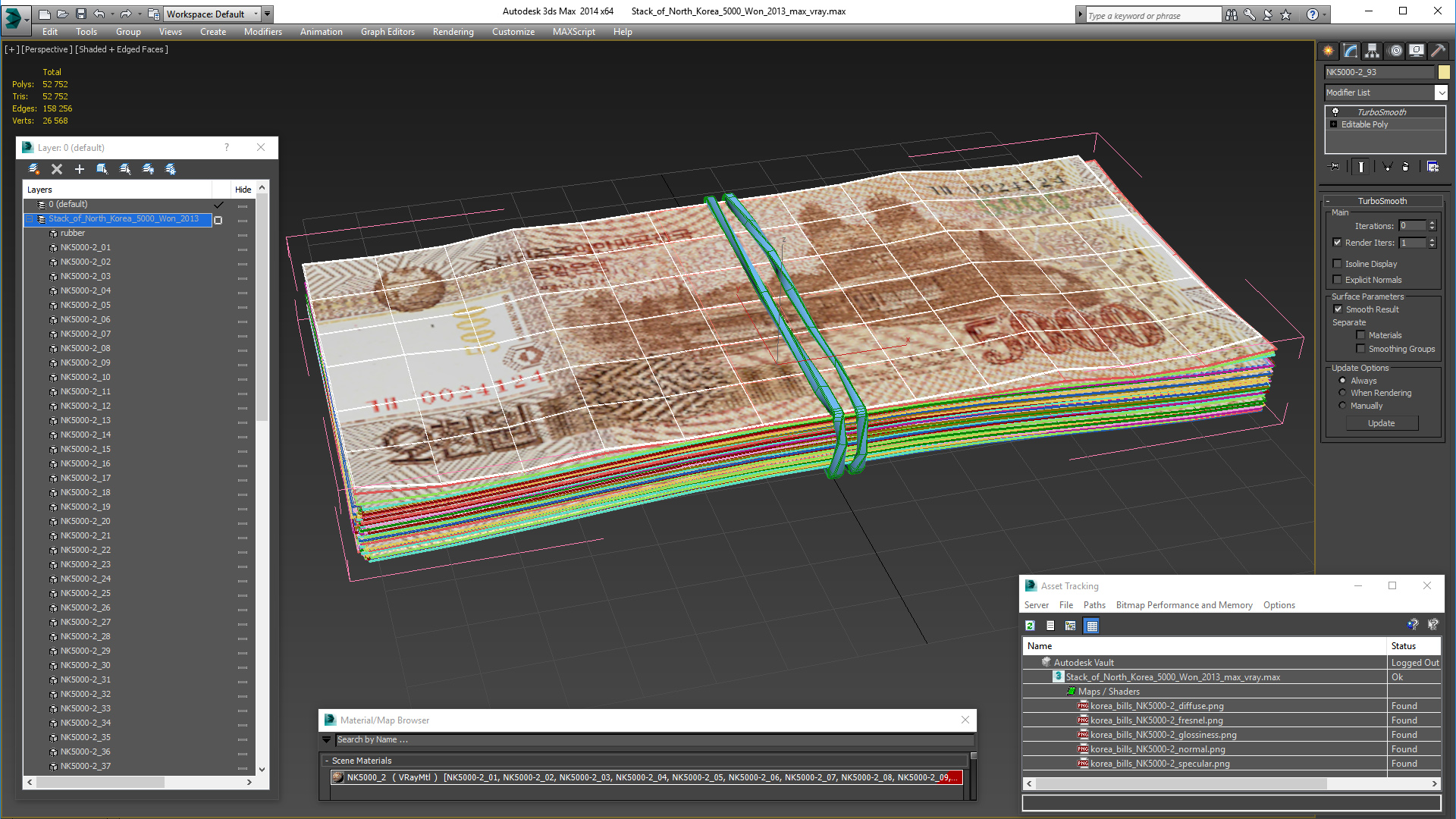The height and width of the screenshot is (819, 1456).
Task: Click Remove Modifier trash icon
Action: tap(1406, 167)
